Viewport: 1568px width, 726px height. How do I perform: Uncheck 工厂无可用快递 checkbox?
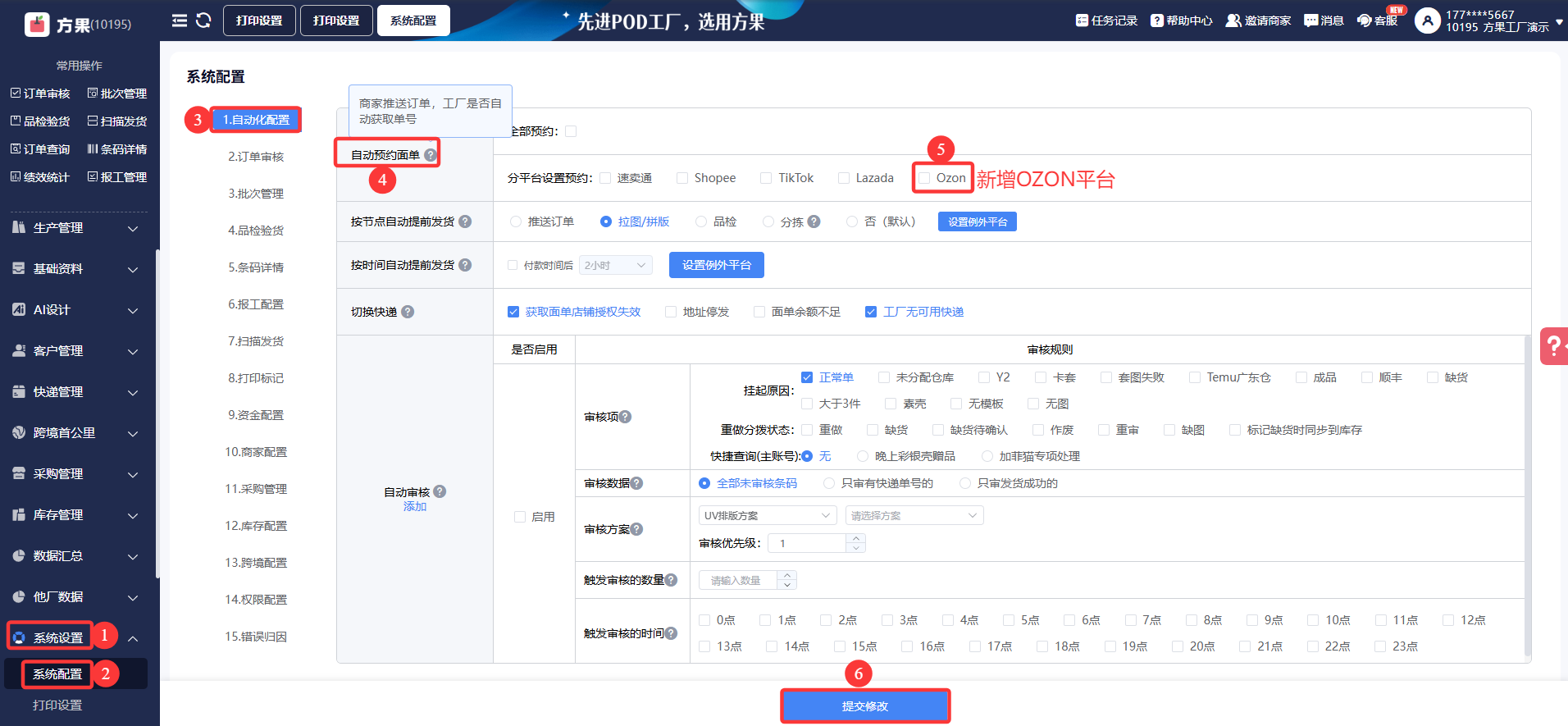[871, 312]
